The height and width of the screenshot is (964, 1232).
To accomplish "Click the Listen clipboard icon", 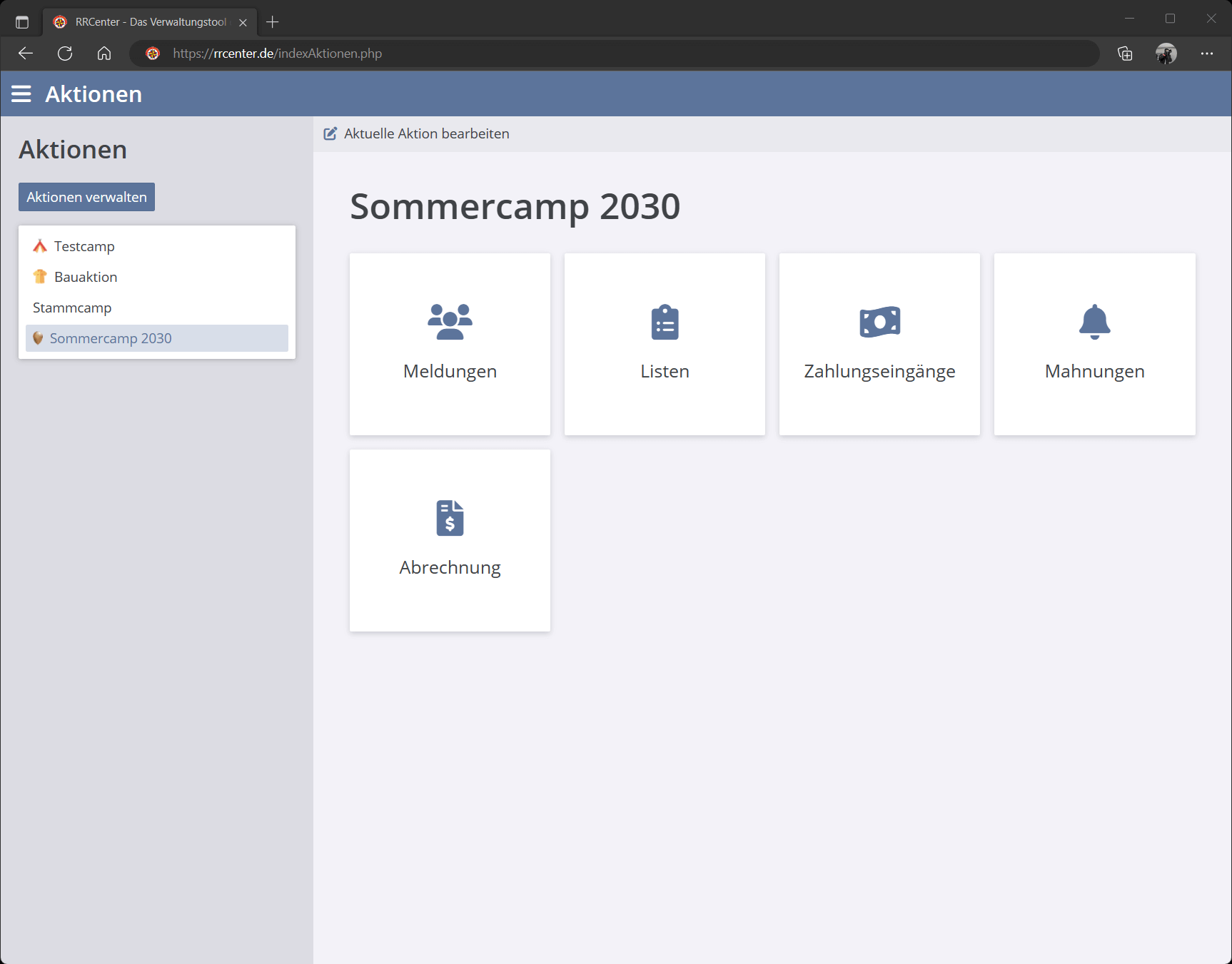I will tap(665, 322).
